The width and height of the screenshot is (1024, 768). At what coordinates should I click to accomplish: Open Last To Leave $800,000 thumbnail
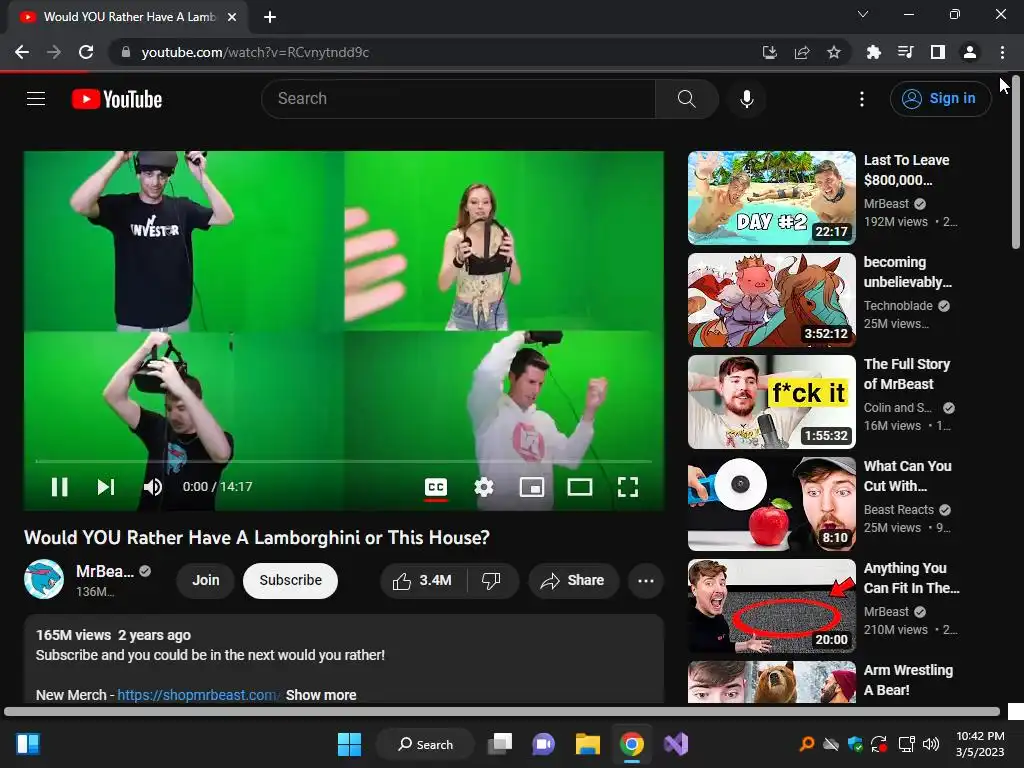[x=772, y=198]
